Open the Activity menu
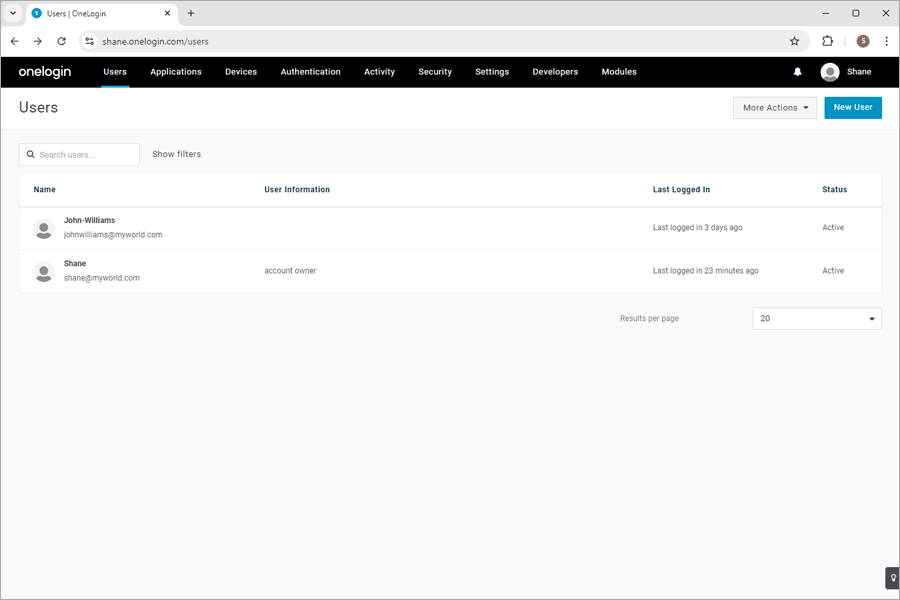The image size is (900, 600). point(379,72)
